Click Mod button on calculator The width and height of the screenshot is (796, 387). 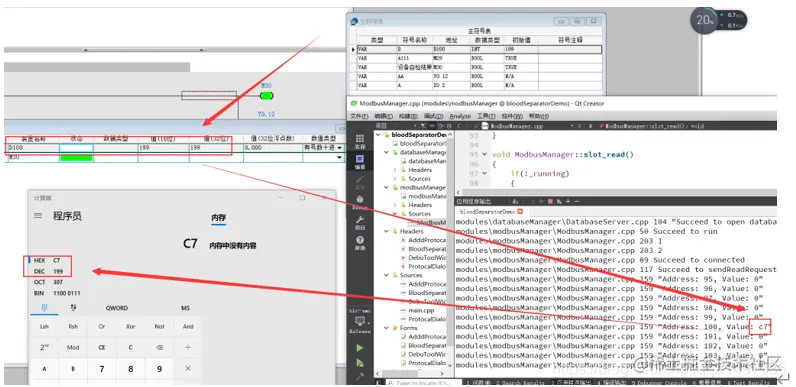point(73,348)
